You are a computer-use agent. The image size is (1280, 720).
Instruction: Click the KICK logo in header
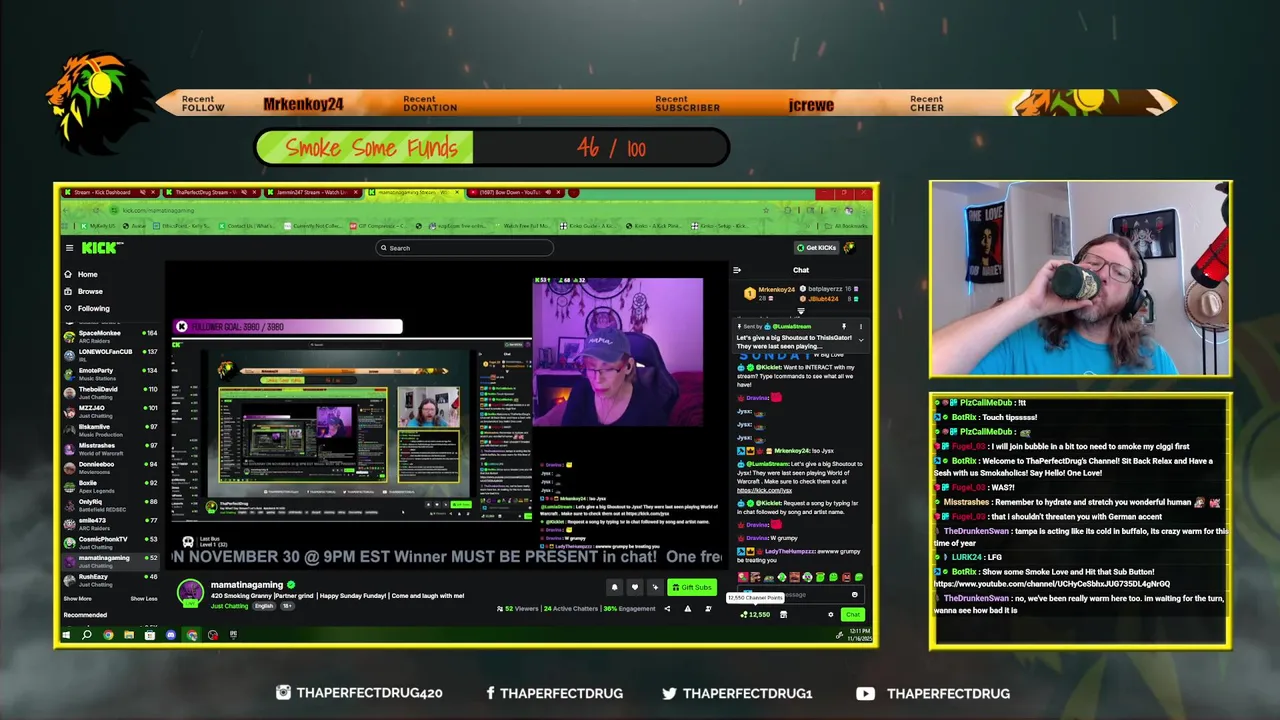(101, 248)
